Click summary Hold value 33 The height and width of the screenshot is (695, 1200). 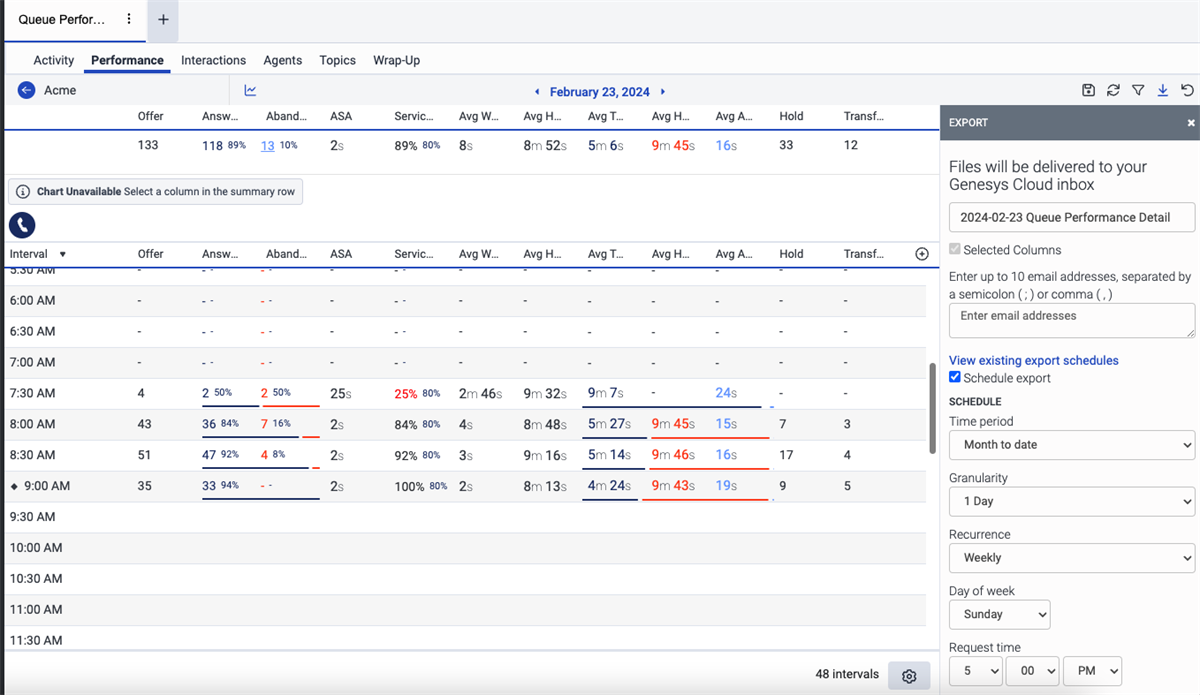787,145
